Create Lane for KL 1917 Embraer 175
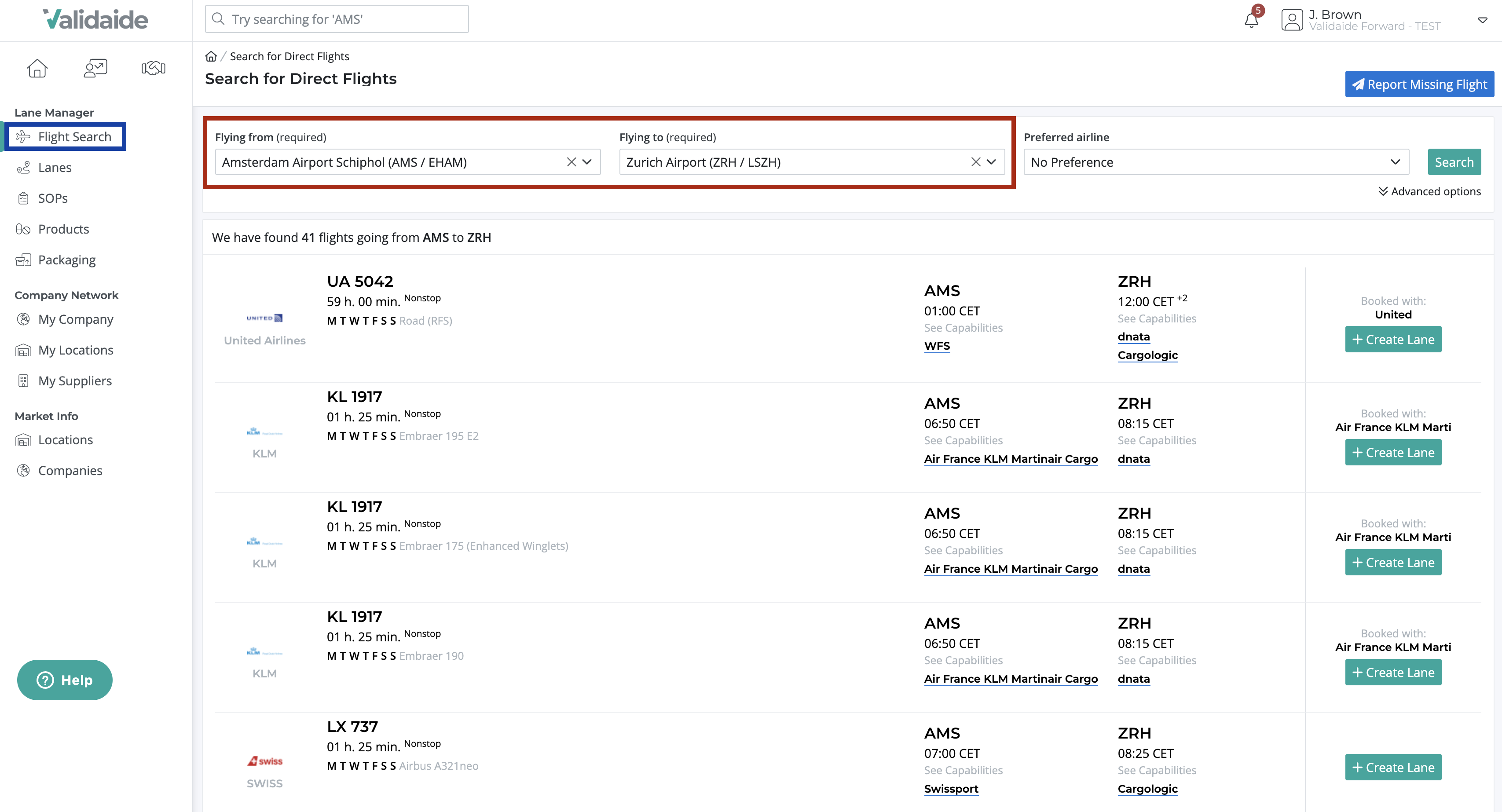The image size is (1502, 812). click(1393, 563)
